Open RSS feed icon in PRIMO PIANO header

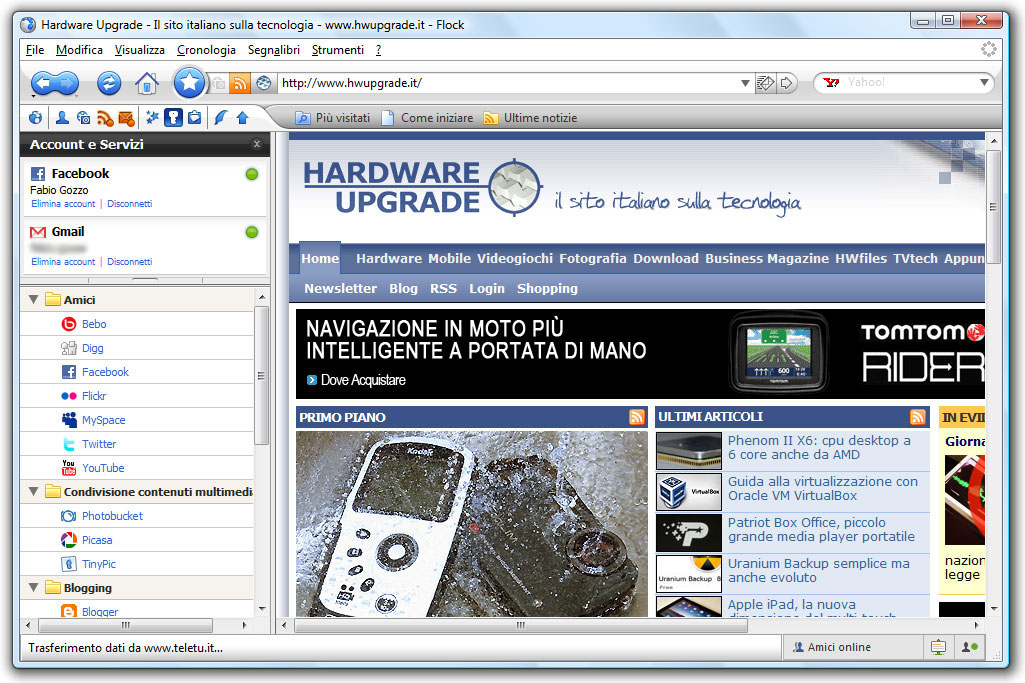tap(637, 417)
